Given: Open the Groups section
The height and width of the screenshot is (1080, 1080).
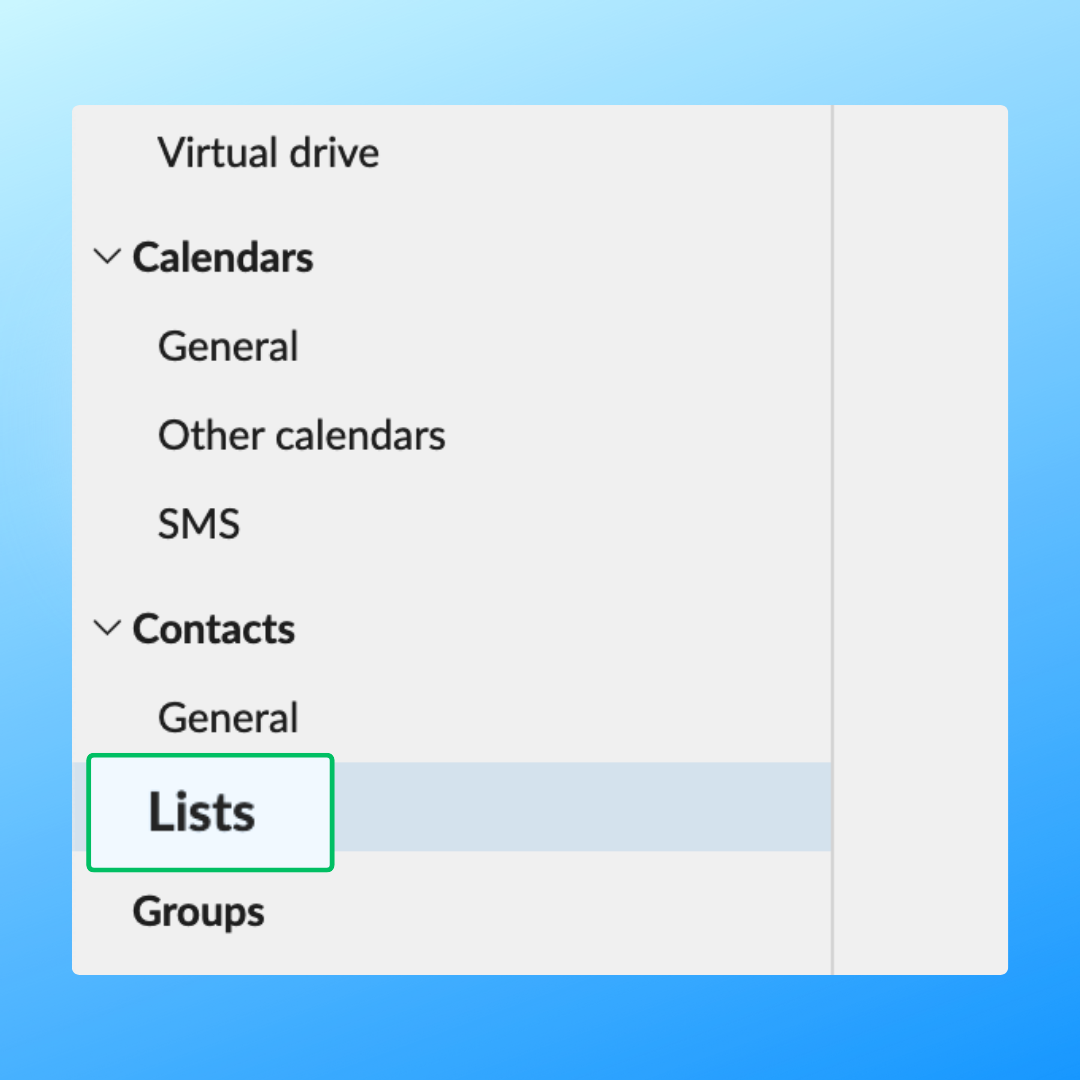Looking at the screenshot, I should click(198, 911).
